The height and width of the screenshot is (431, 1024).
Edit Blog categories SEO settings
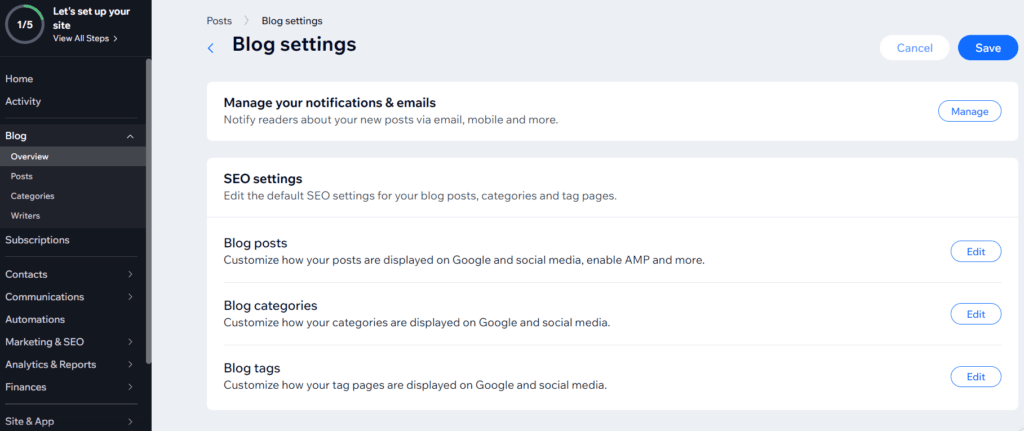pos(976,314)
